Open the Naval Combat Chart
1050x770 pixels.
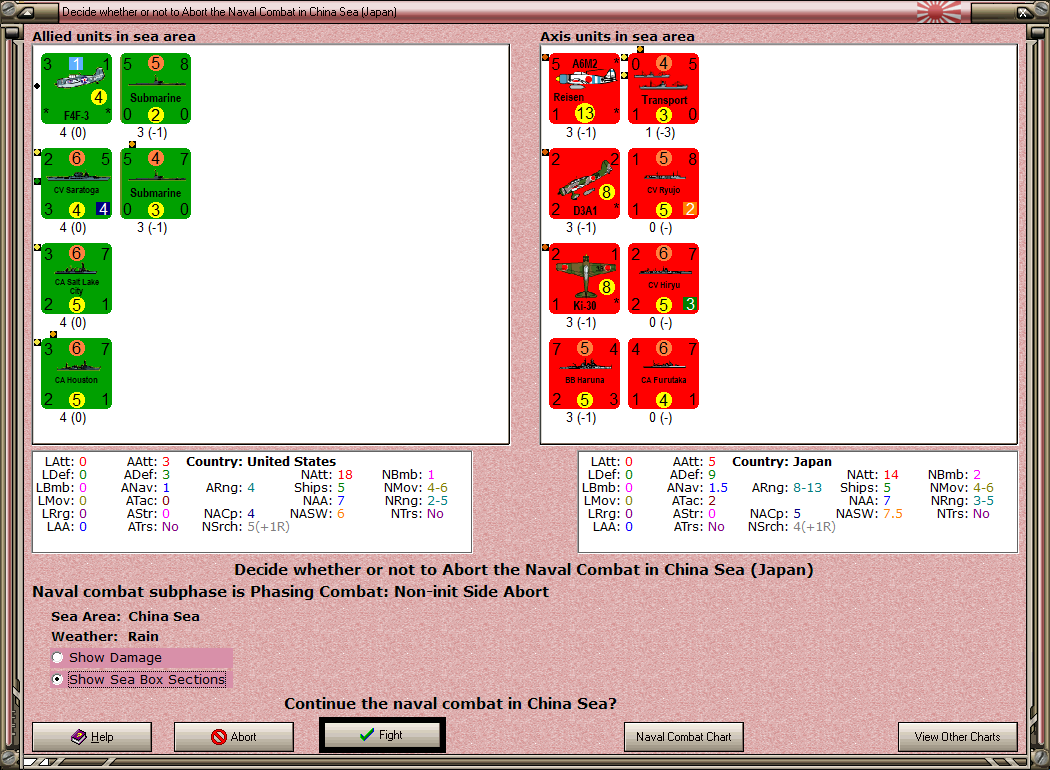pos(684,737)
